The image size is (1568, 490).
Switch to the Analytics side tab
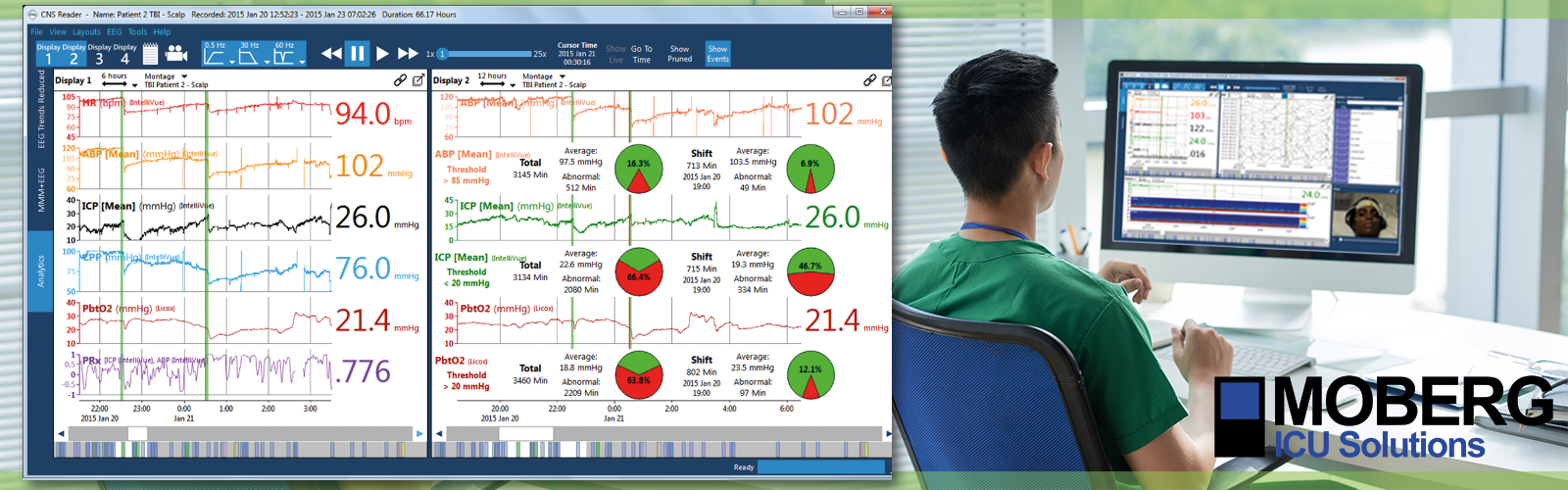[41, 271]
